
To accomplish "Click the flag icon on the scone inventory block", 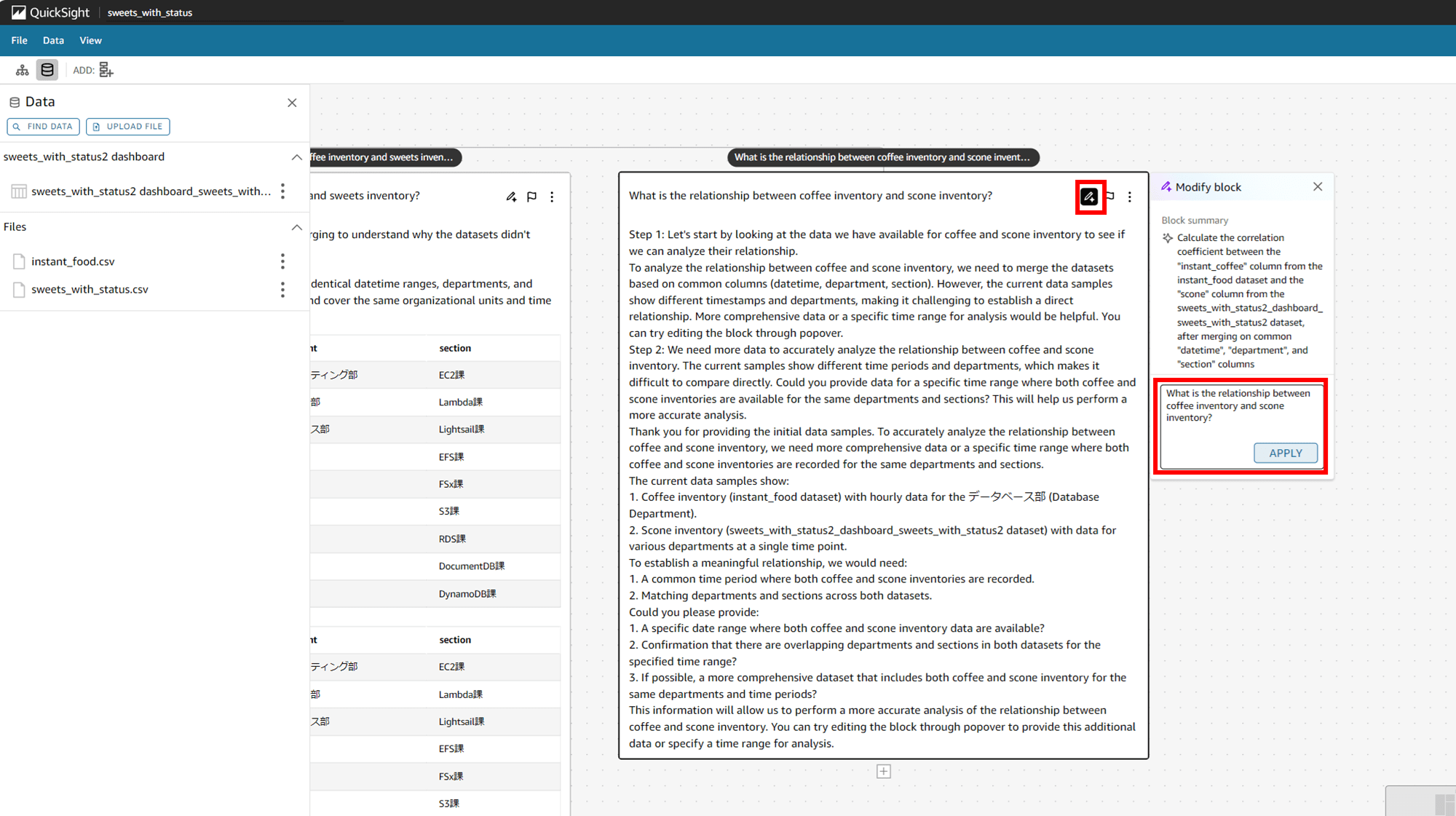I will tap(1110, 197).
